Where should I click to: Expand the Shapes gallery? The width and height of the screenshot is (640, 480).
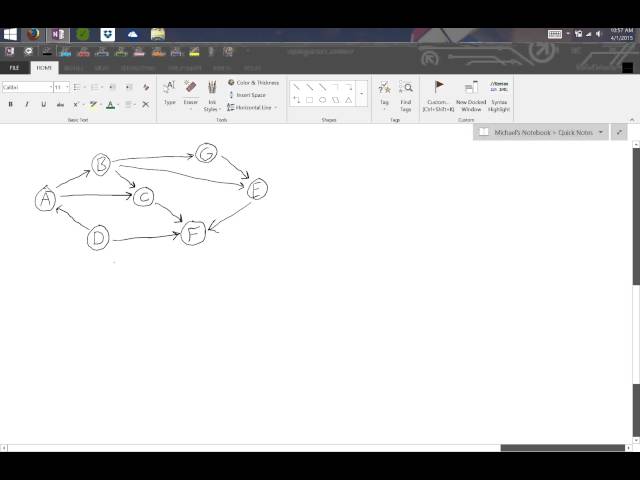click(x=362, y=93)
